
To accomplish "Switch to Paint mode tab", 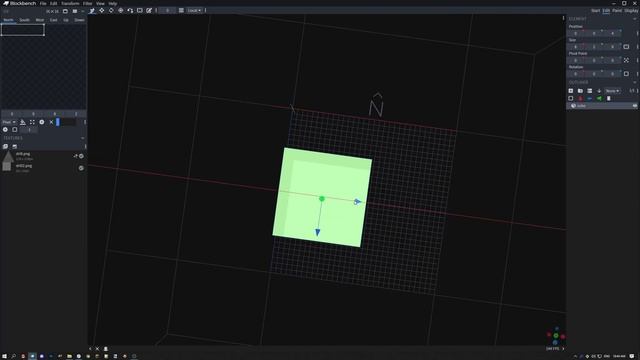I will tap(617, 11).
